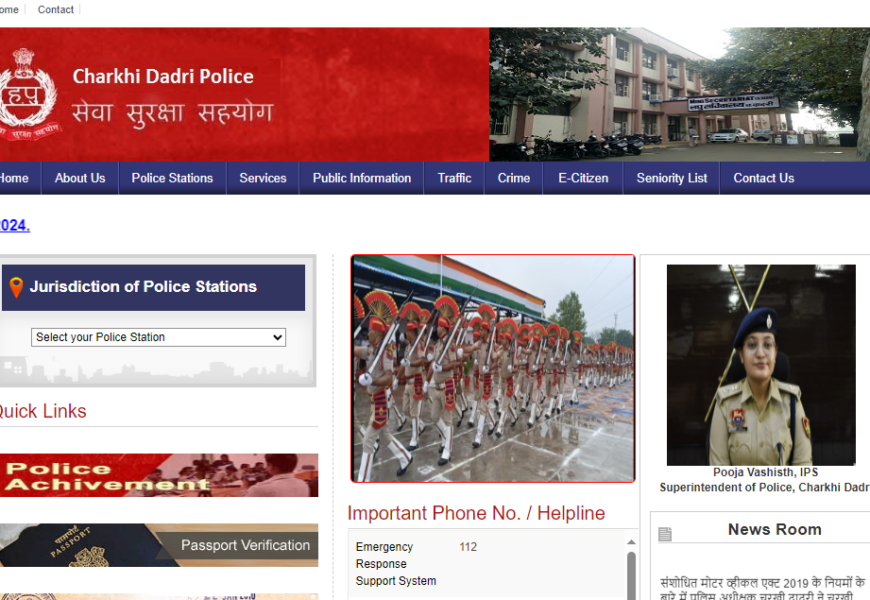The width and height of the screenshot is (870, 600).
Task: Open the E-Citizen menu
Action: (583, 178)
